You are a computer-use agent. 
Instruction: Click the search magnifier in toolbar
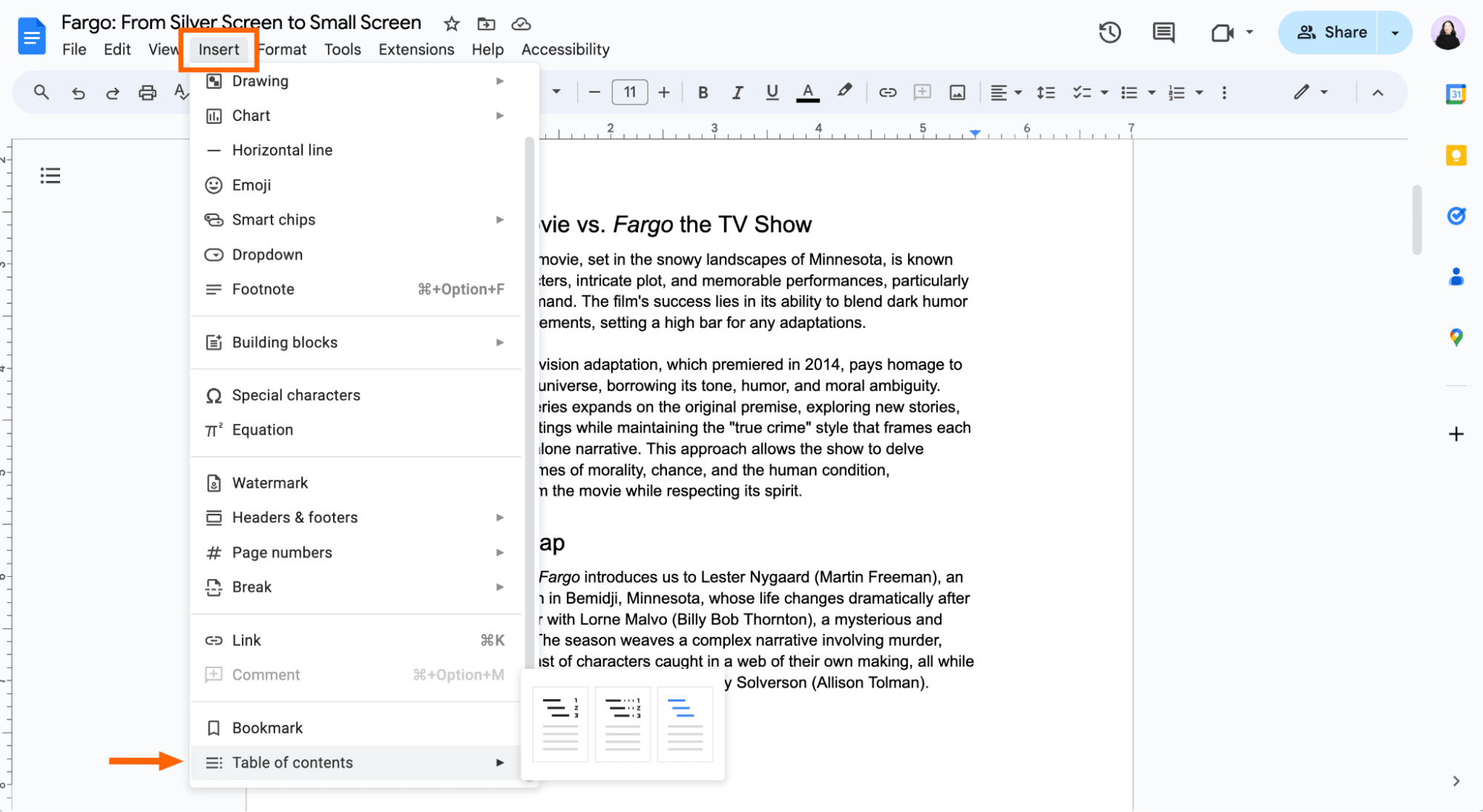tap(42, 92)
